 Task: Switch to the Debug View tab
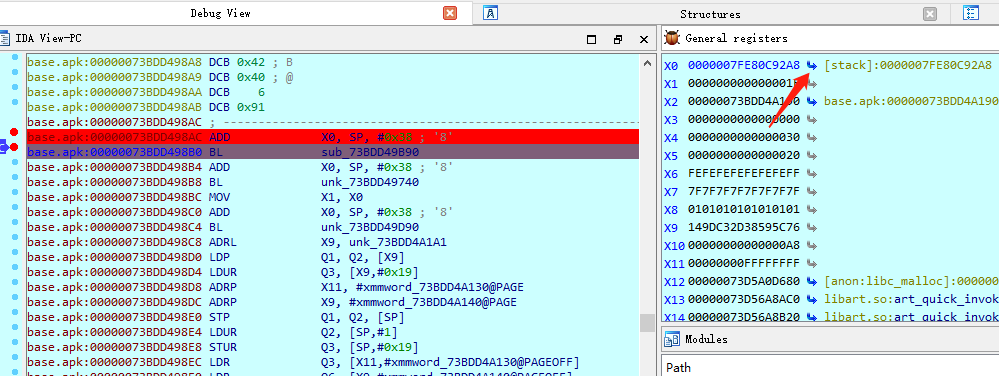(x=220, y=13)
